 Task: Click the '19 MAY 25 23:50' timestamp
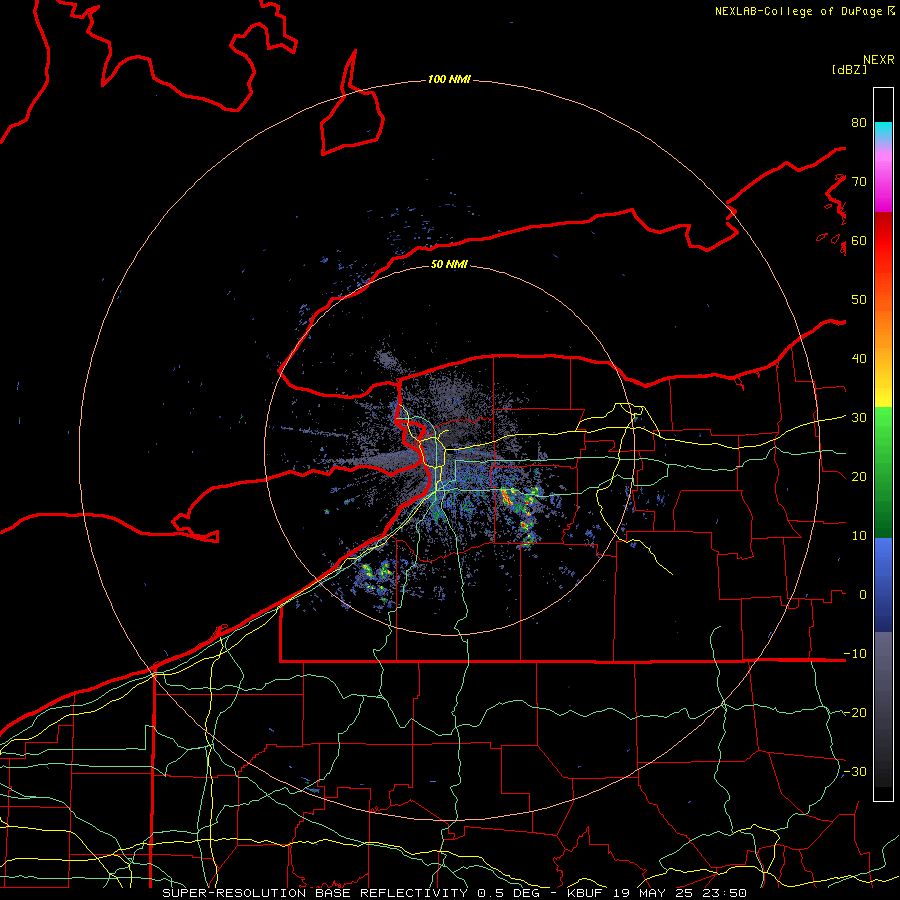680,893
